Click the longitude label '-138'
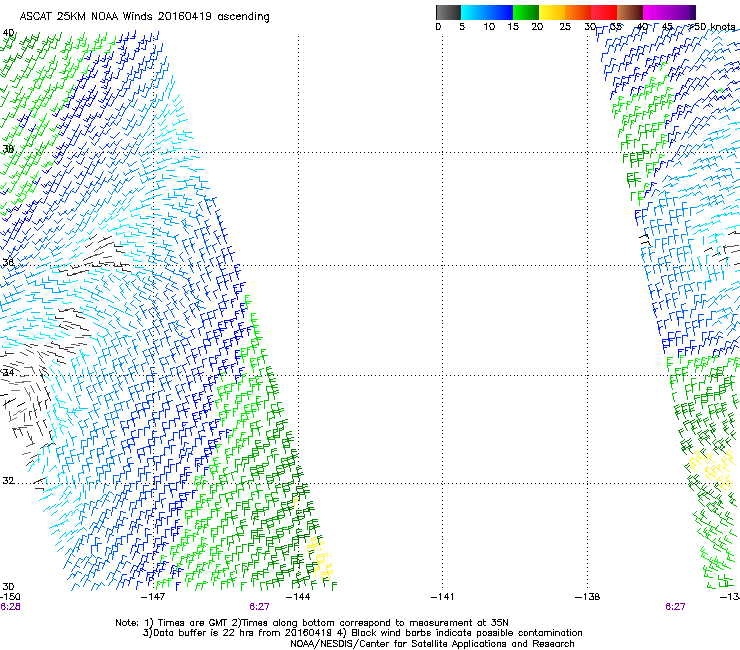740x650 pixels. (x=588, y=597)
